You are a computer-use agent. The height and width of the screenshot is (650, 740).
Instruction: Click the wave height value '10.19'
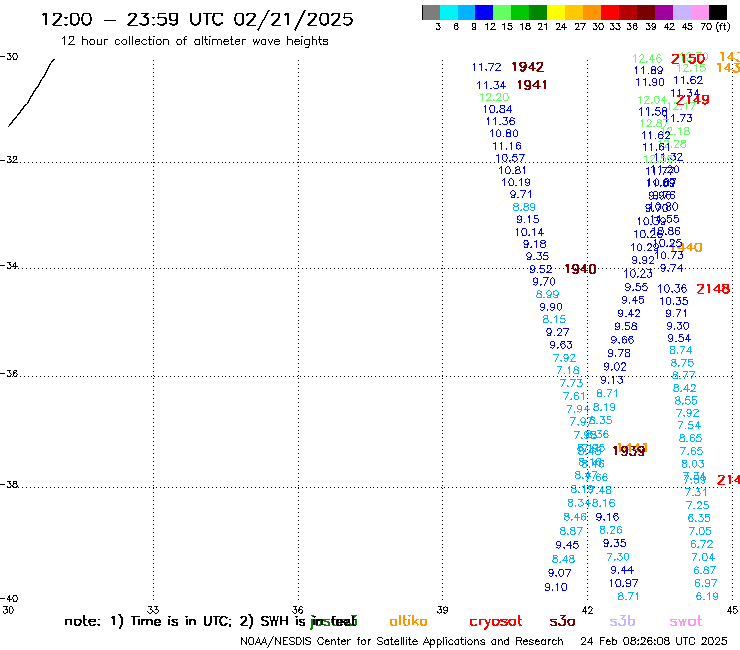pyautogui.click(x=516, y=182)
